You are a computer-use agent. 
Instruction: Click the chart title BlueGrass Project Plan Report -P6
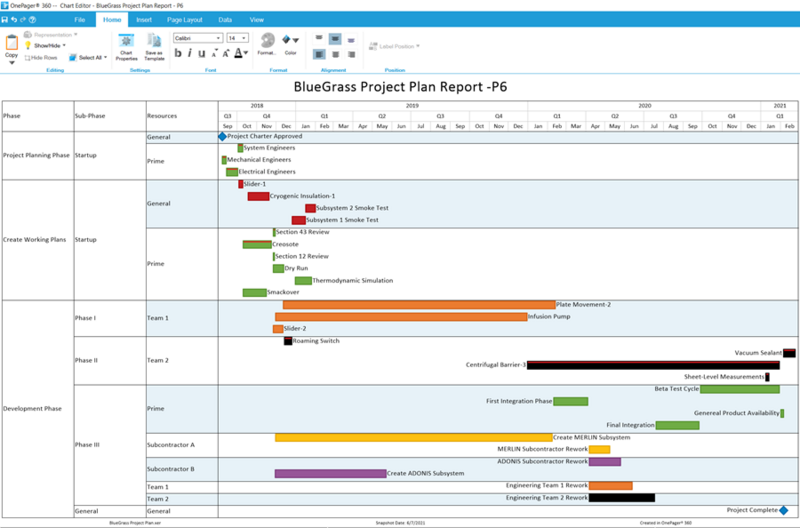tap(400, 87)
